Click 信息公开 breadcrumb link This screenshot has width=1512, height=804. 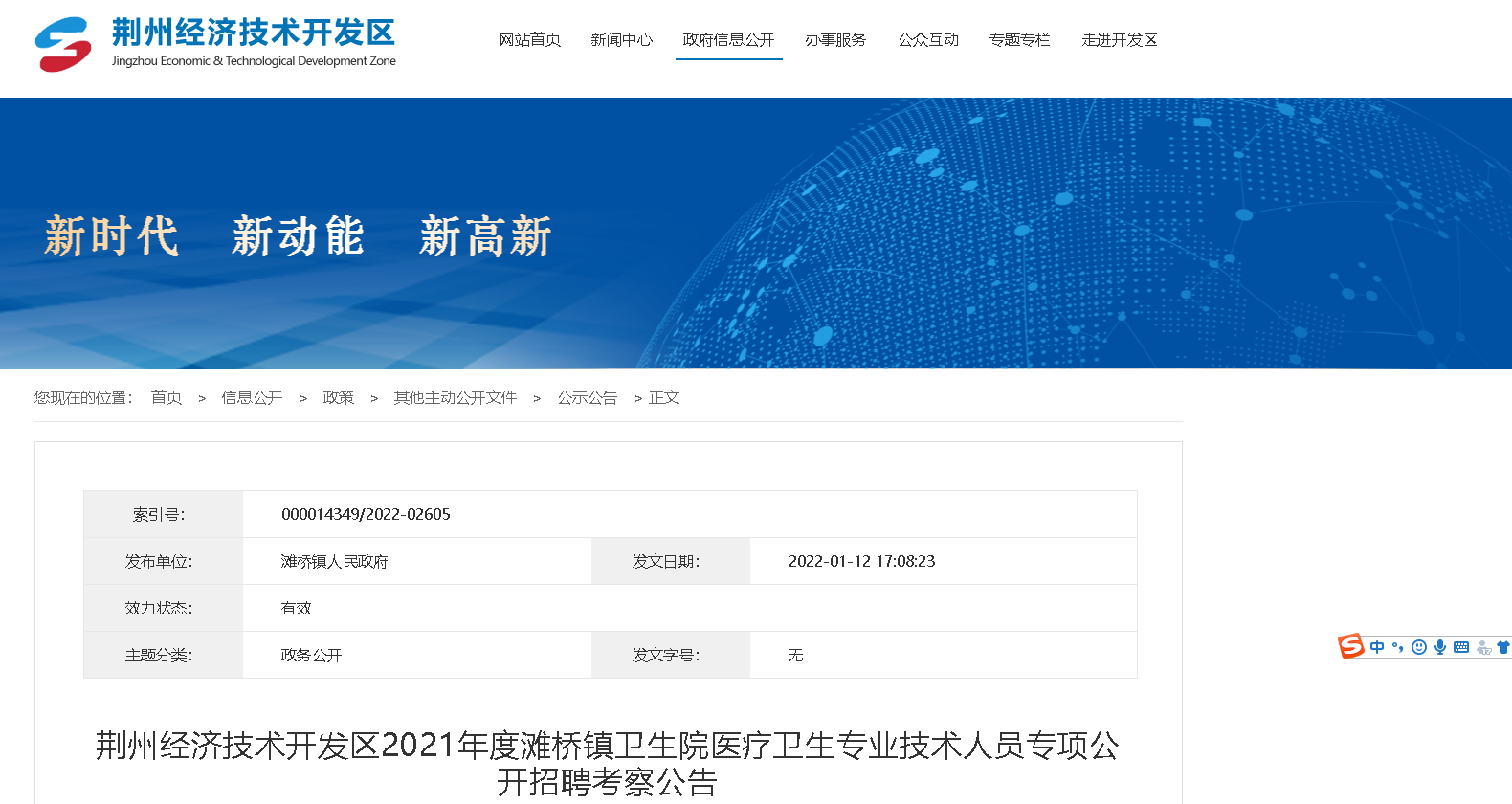point(252,397)
